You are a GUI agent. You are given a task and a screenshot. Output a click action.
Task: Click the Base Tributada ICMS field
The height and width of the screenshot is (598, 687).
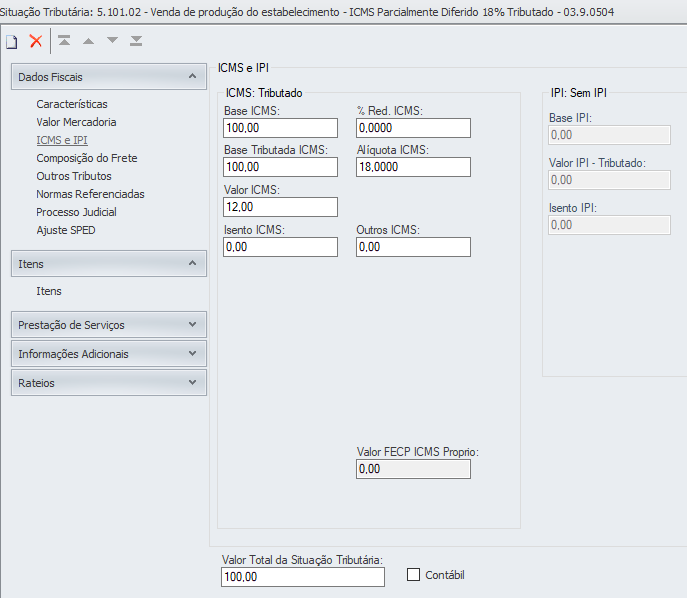[x=280, y=167]
